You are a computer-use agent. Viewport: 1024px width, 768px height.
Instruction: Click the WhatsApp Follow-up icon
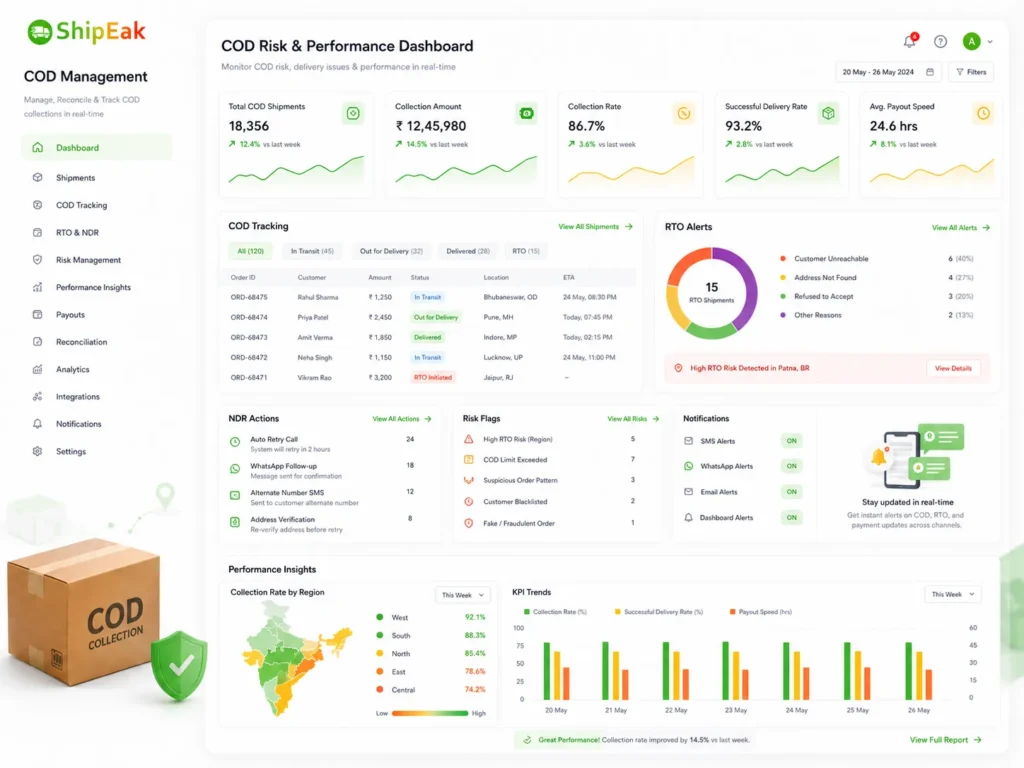coord(235,469)
